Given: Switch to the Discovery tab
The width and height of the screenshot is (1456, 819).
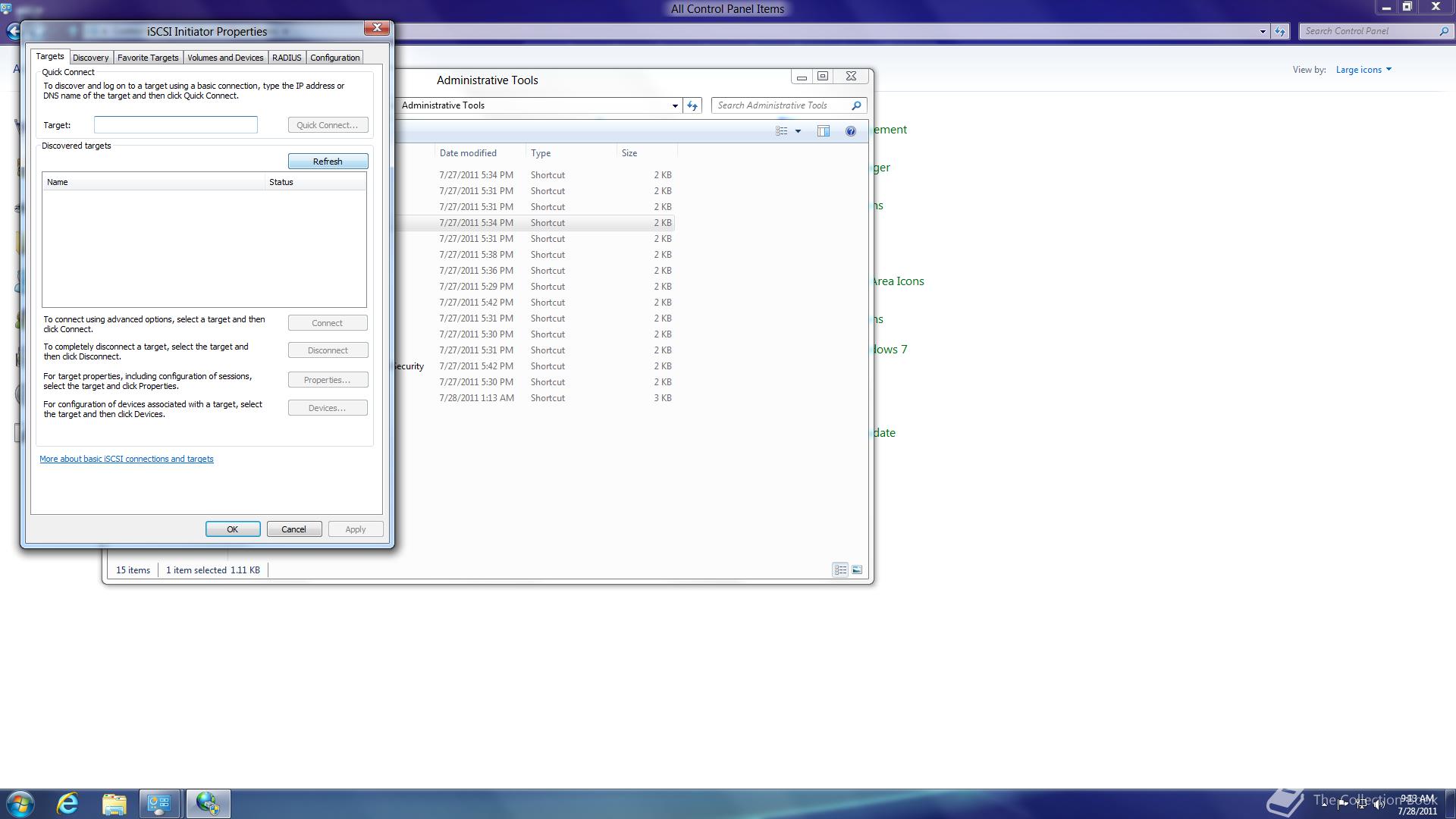Looking at the screenshot, I should (x=90, y=58).
